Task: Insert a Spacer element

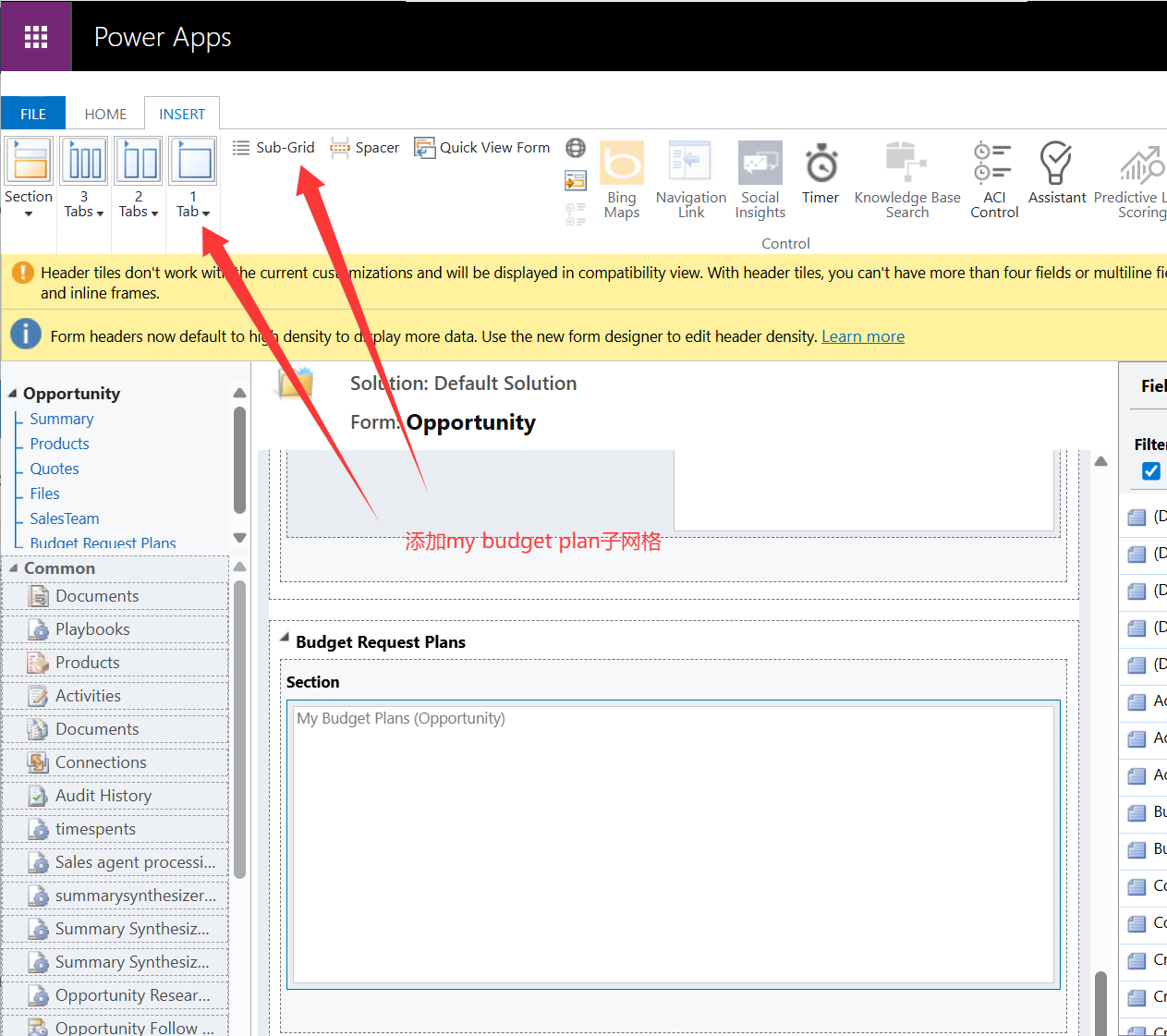Action: point(365,148)
